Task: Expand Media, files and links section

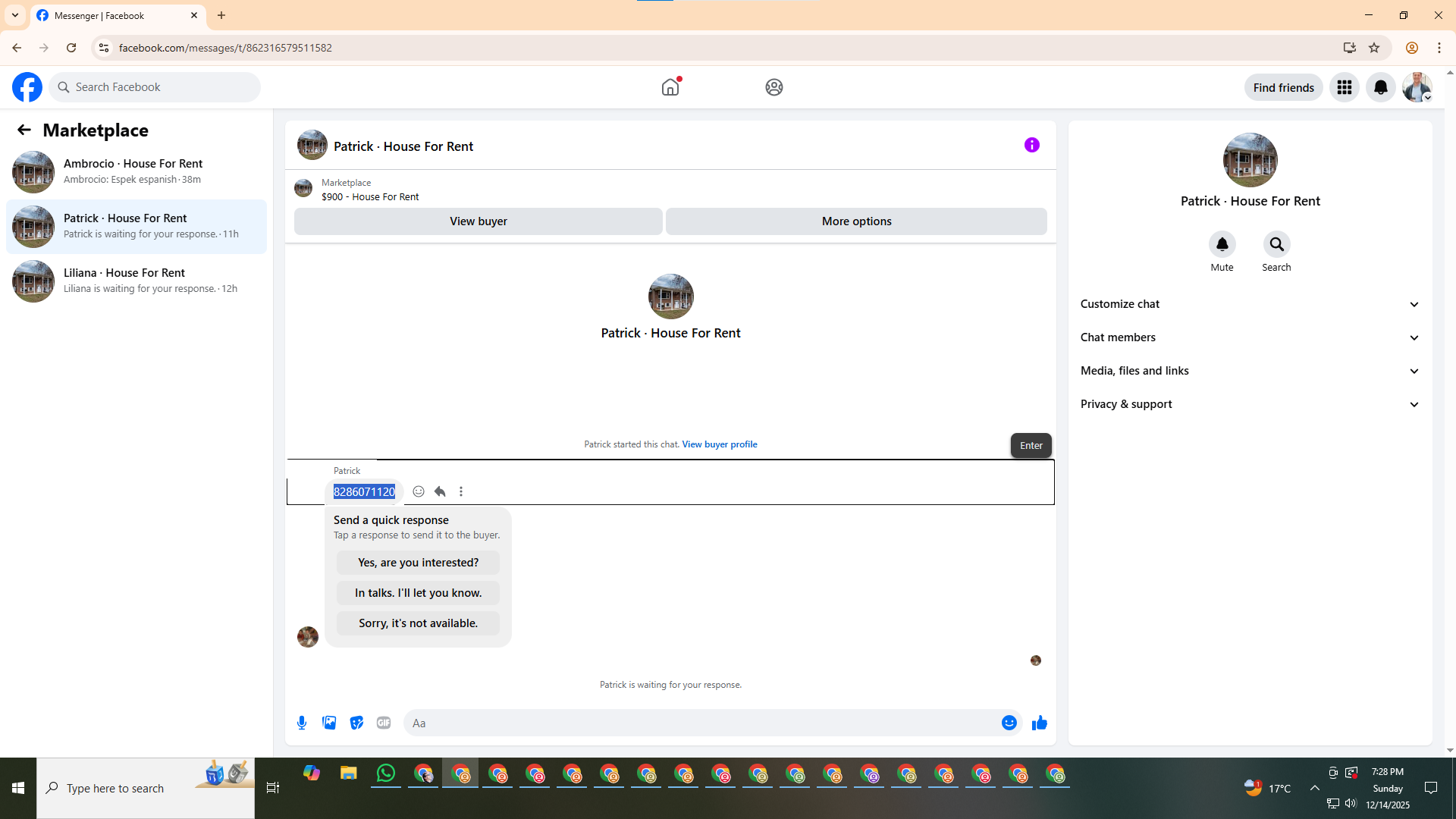Action: (x=1250, y=371)
